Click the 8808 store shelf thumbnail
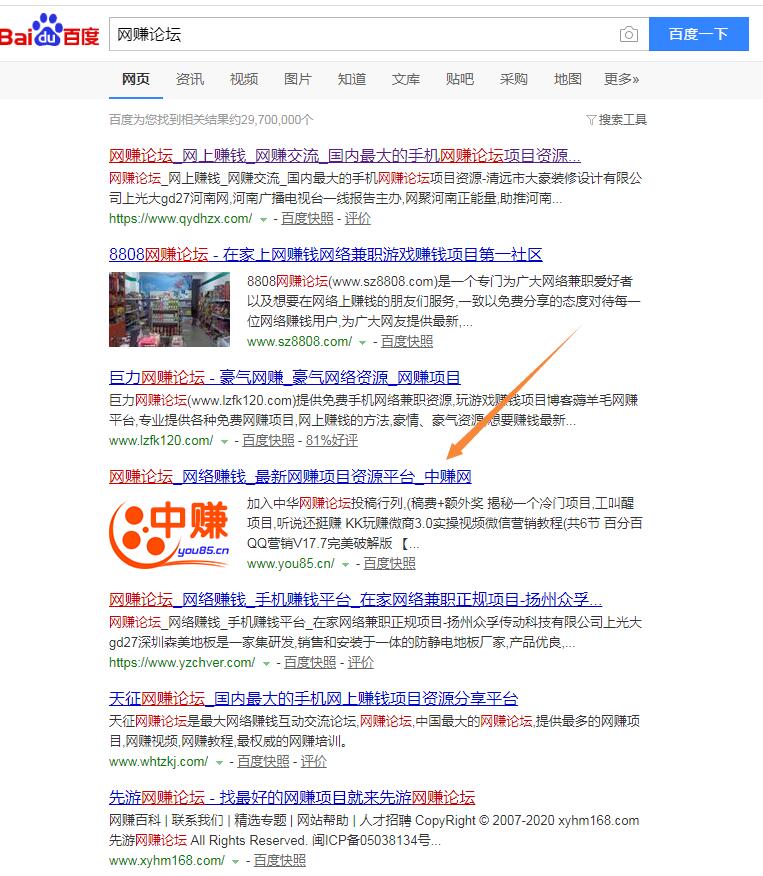The height and width of the screenshot is (876, 763). point(169,310)
